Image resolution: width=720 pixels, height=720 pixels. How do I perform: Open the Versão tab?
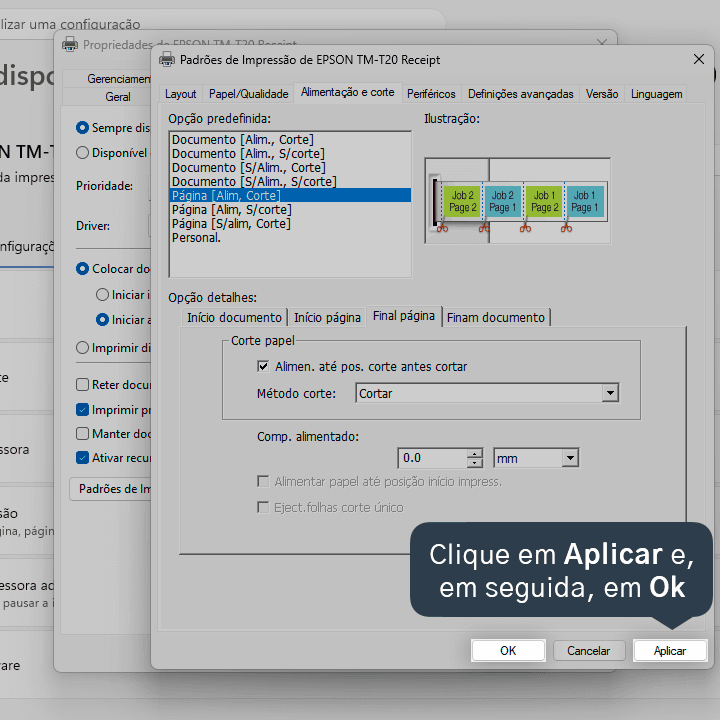[602, 94]
